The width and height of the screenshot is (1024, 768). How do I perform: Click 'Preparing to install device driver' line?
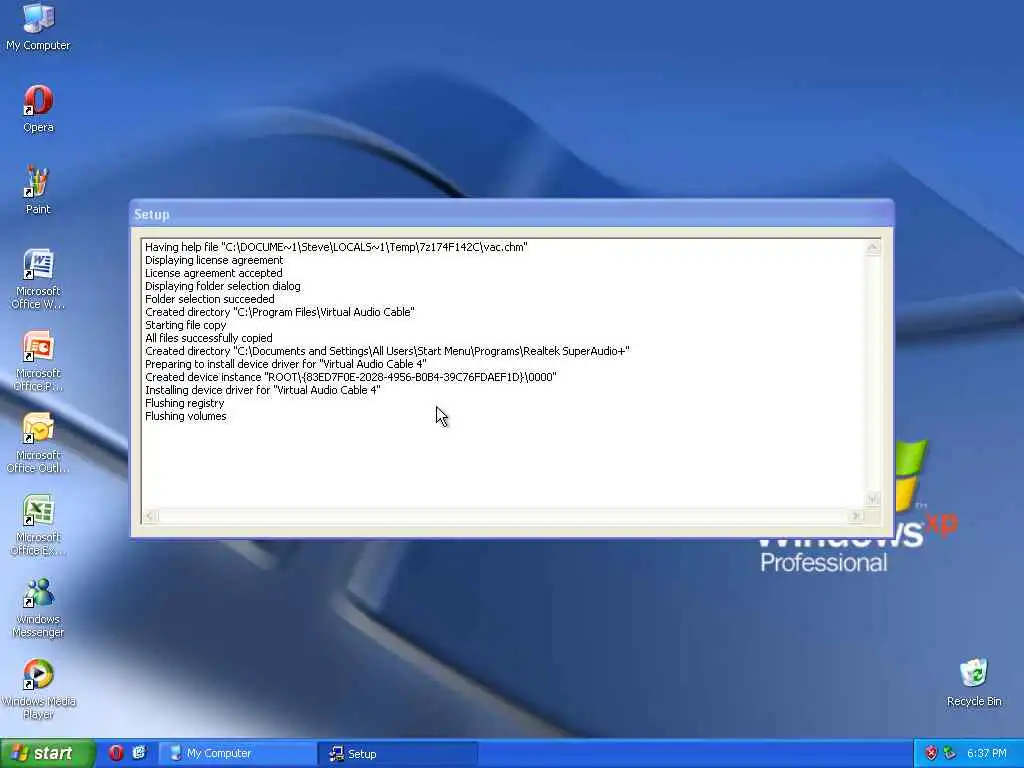[285, 364]
